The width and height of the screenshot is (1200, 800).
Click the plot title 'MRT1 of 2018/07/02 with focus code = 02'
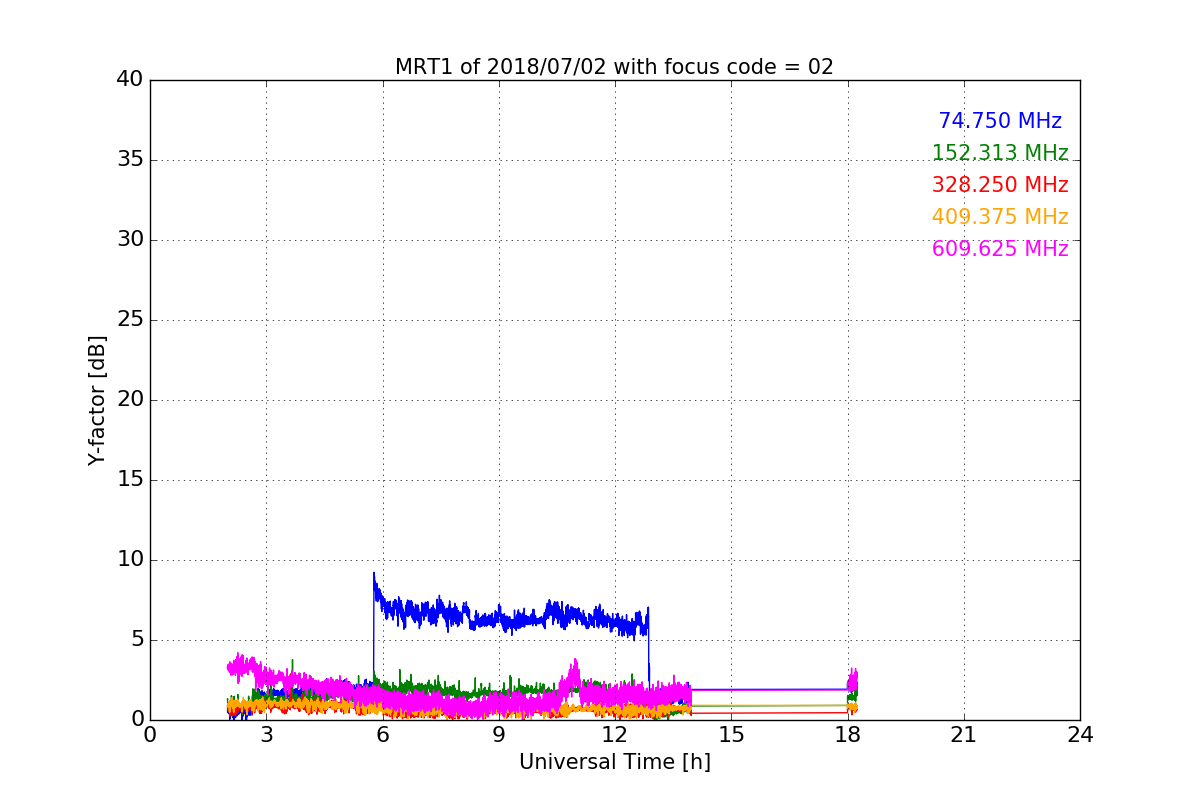tap(614, 67)
